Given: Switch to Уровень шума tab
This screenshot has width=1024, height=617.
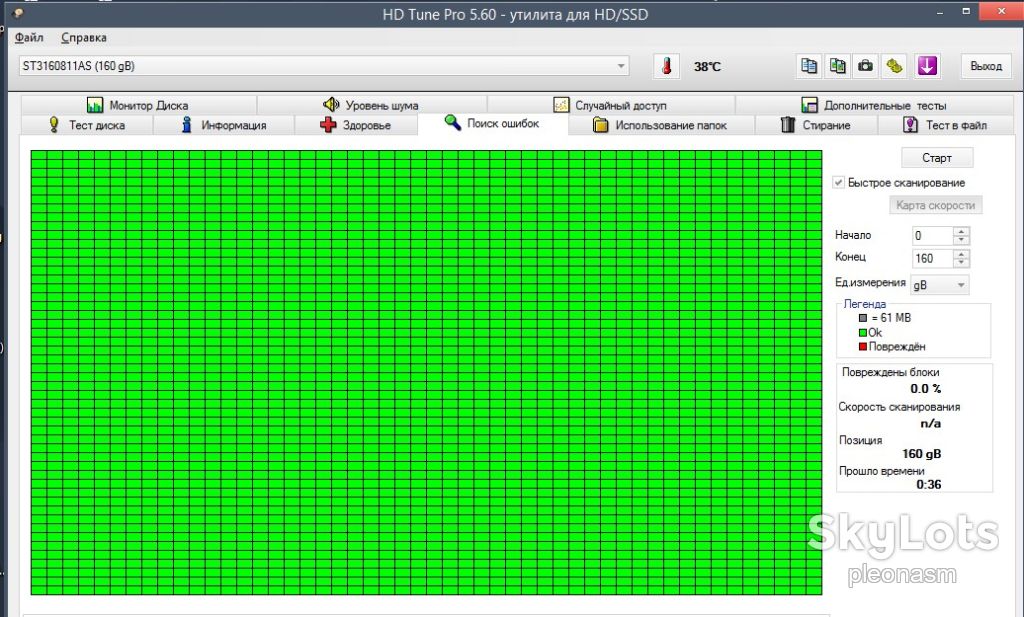Looking at the screenshot, I should (x=371, y=105).
